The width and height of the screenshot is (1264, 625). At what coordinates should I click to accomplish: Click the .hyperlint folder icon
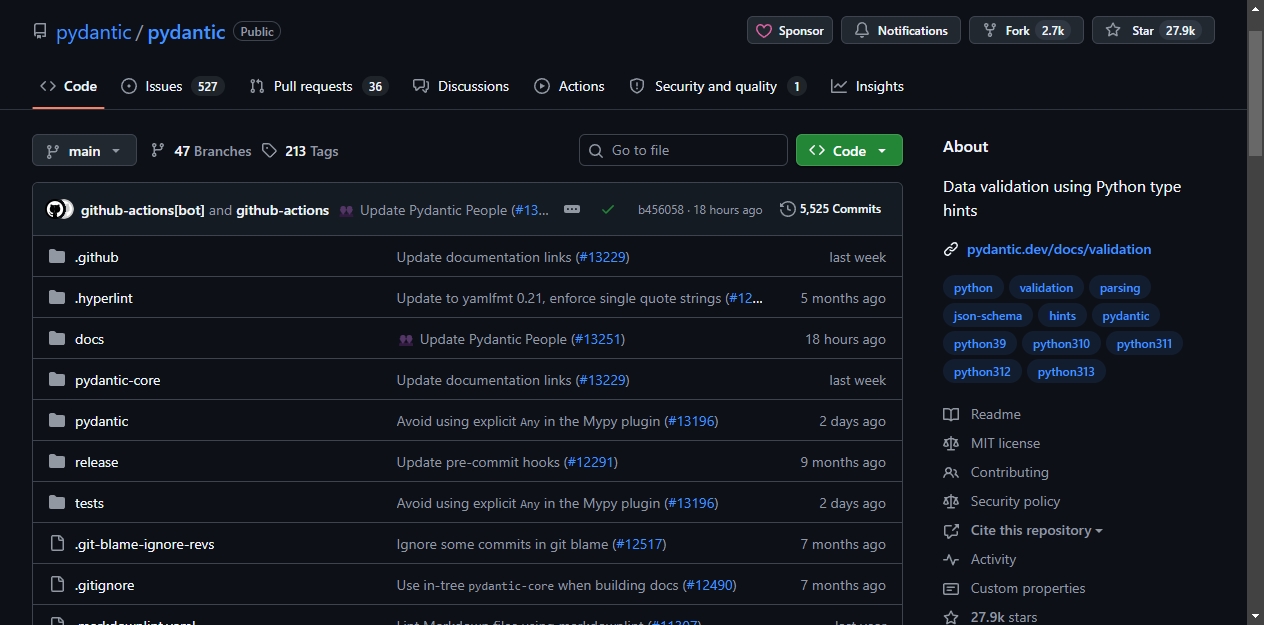coord(57,298)
